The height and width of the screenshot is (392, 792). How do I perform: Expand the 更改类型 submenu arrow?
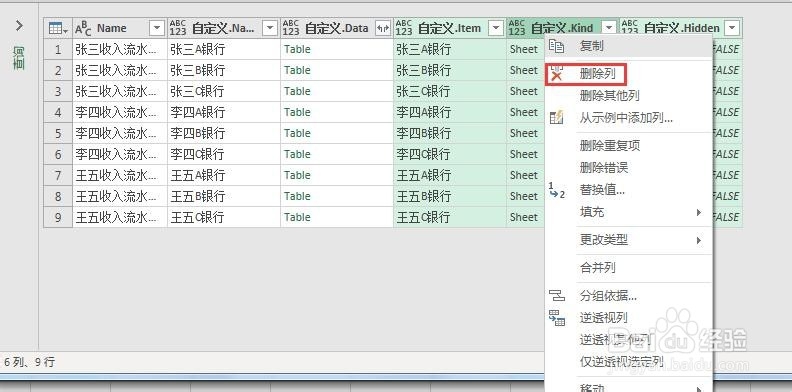[x=699, y=240]
